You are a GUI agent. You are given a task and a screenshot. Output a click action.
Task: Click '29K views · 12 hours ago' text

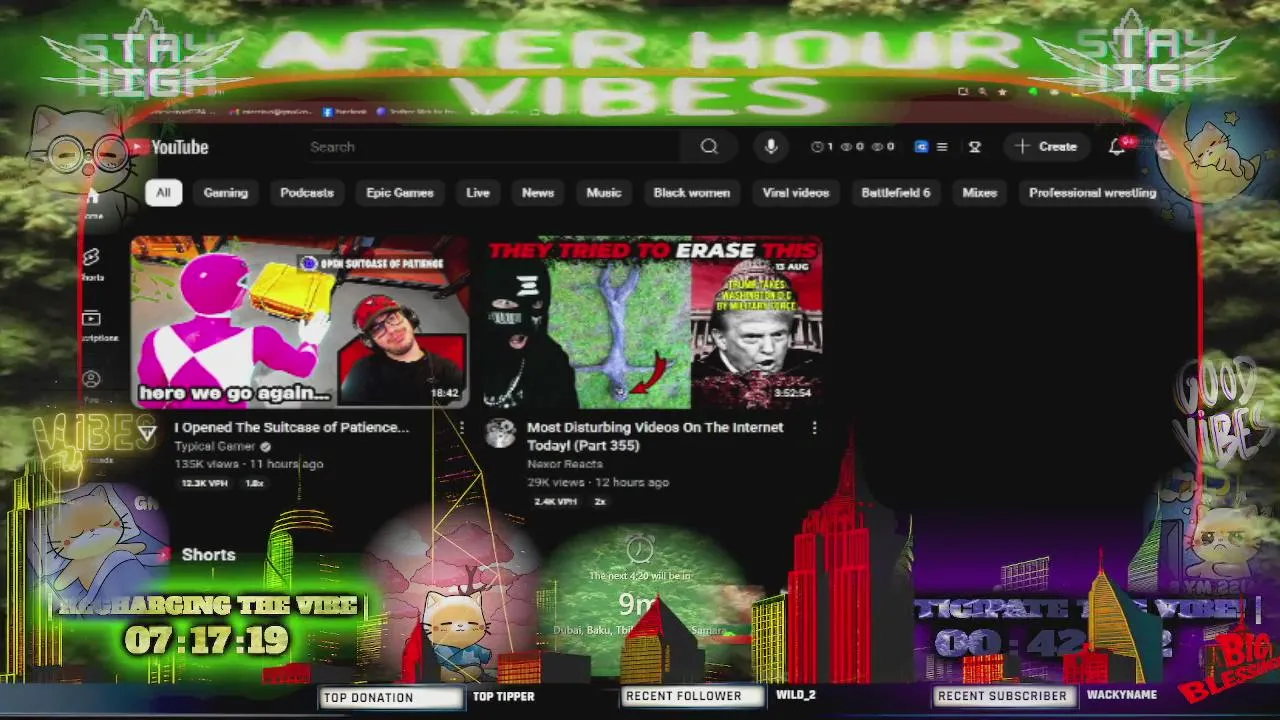[x=598, y=482]
